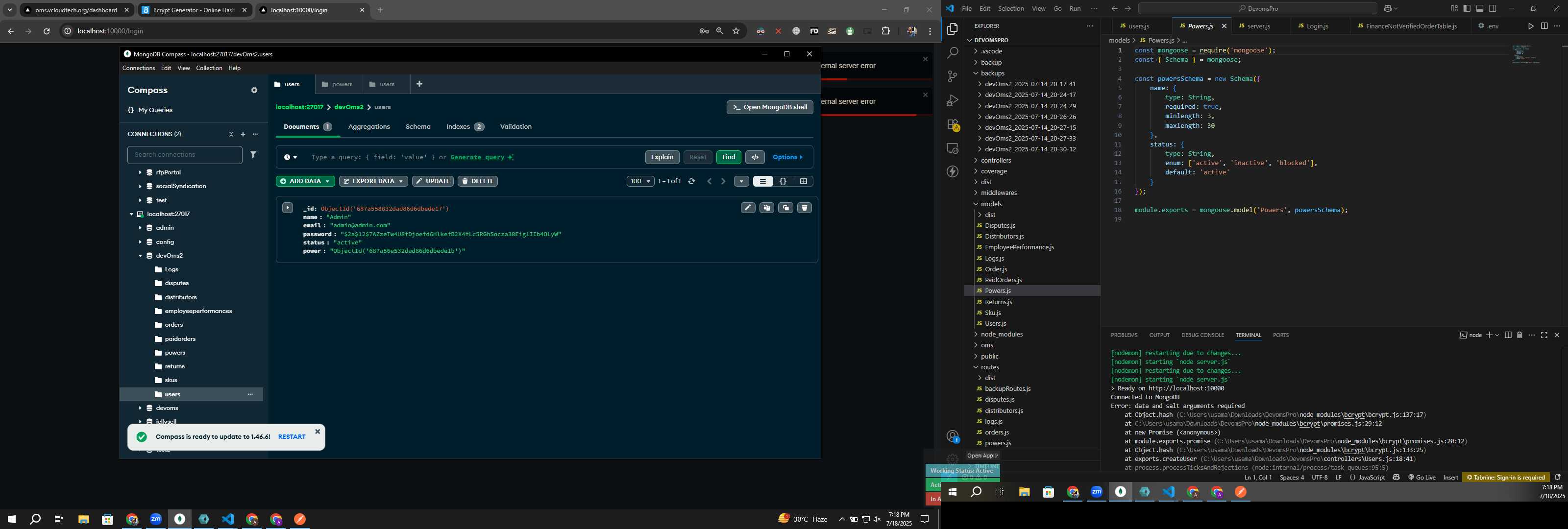Clone the Admin document
Image resolution: width=1568 pixels, height=529 pixels.
pos(786,208)
